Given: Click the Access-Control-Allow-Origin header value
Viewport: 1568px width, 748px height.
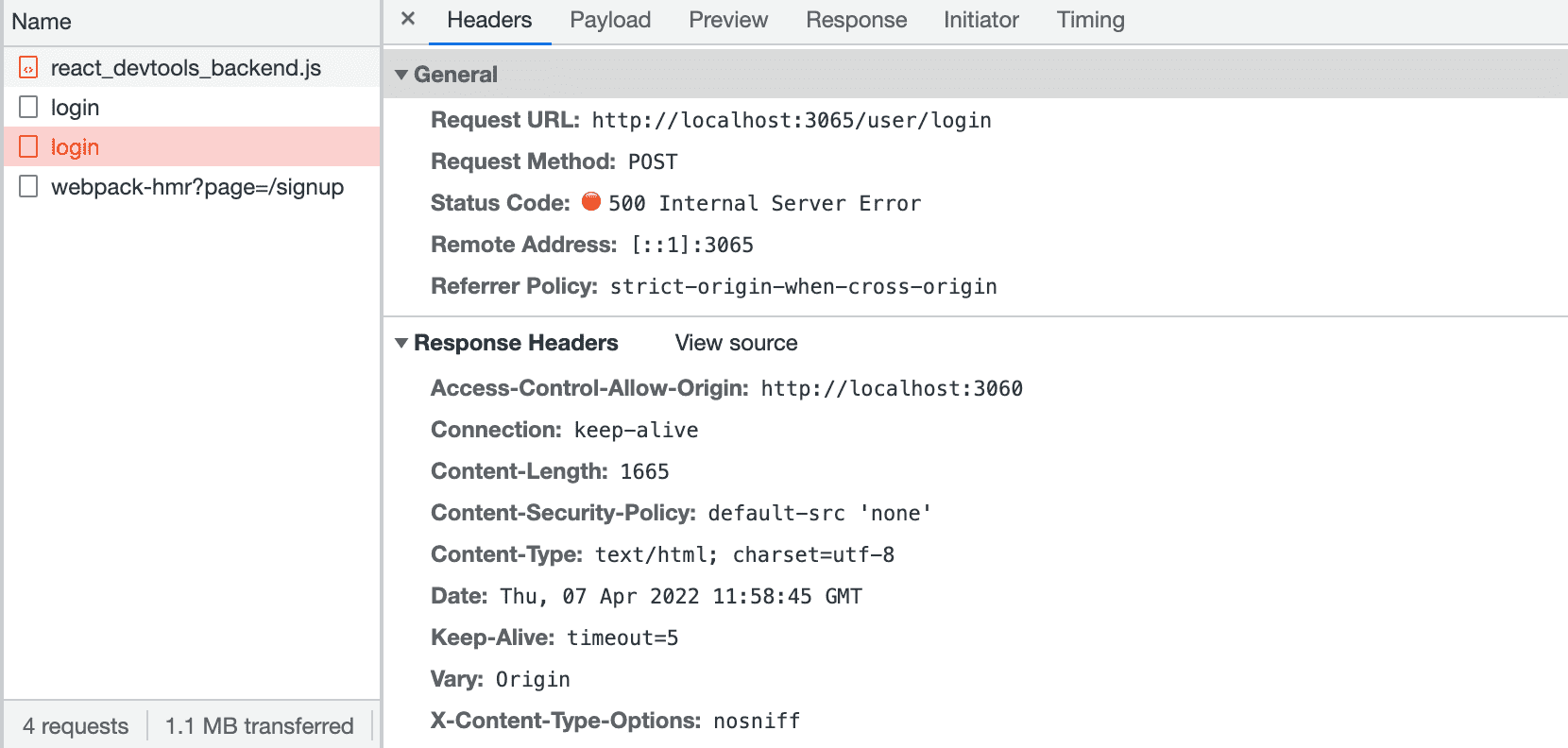Looking at the screenshot, I should click(x=891, y=389).
